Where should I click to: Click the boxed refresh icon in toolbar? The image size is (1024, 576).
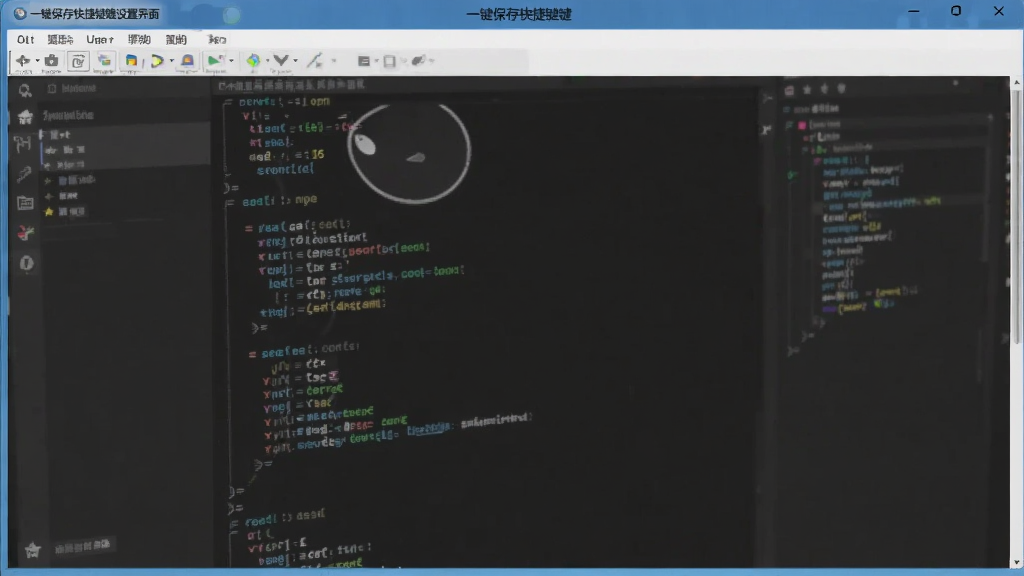point(78,61)
